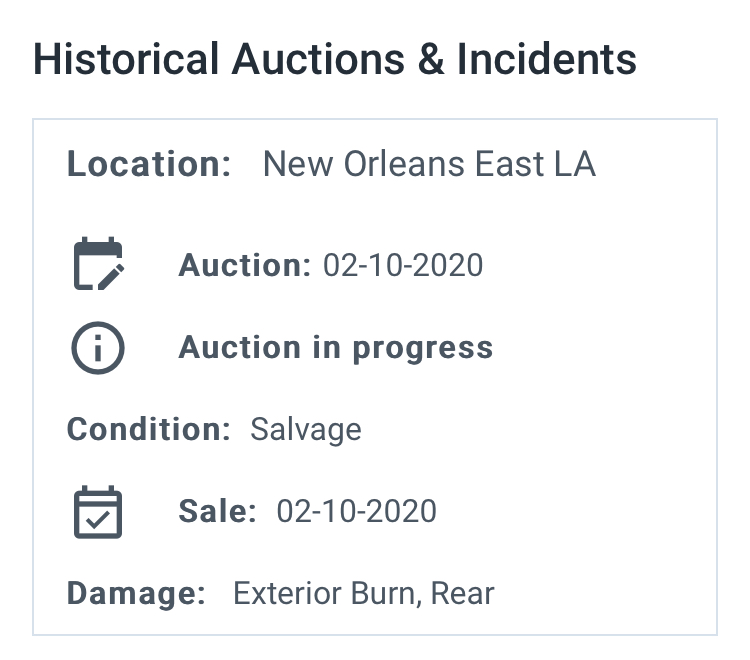Image resolution: width=750 pixels, height=660 pixels.
Task: Select the Location label
Action: point(149,164)
